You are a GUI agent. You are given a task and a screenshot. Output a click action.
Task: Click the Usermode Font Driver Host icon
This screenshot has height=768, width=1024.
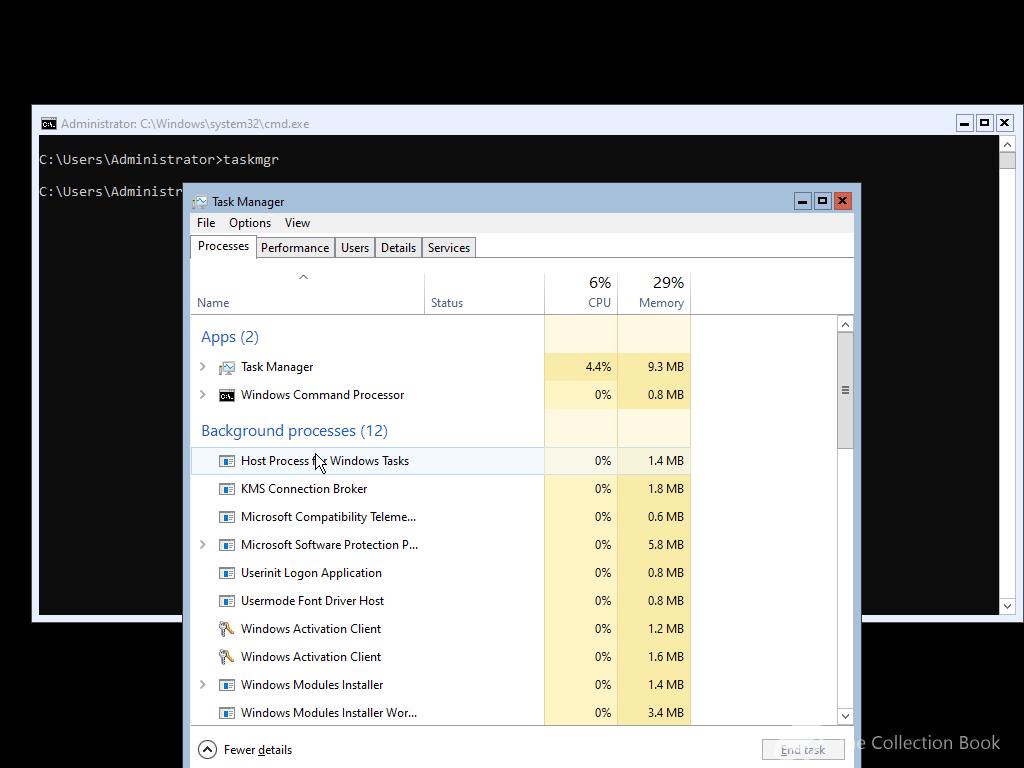click(x=227, y=601)
